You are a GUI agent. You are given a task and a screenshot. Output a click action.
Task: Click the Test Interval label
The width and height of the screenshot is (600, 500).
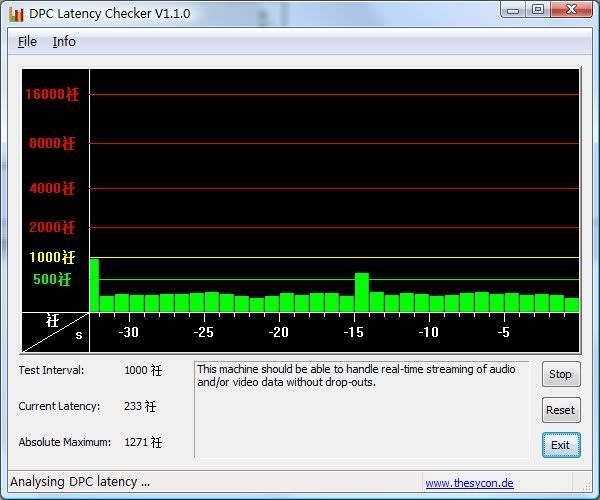(51, 370)
